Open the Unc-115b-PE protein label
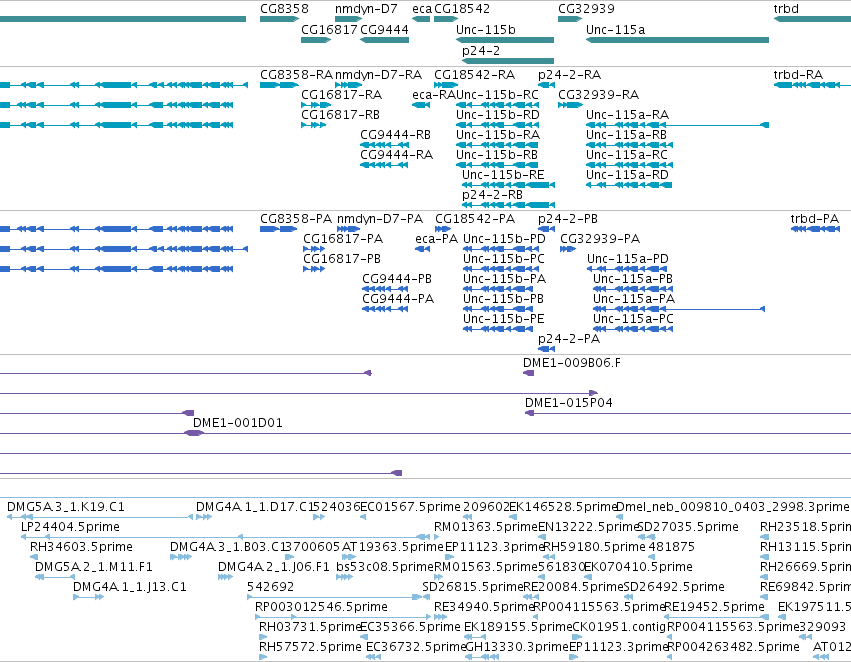 pos(503,319)
